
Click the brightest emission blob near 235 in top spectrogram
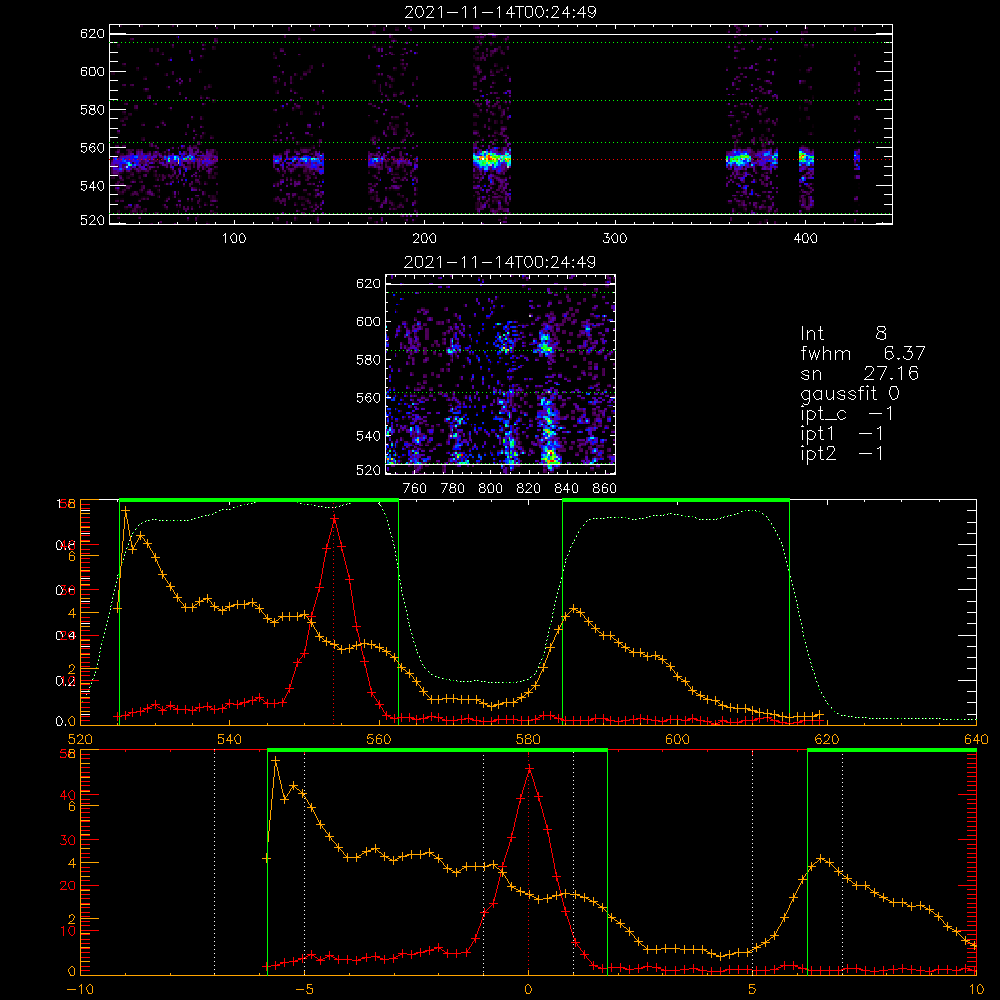pyautogui.click(x=491, y=159)
